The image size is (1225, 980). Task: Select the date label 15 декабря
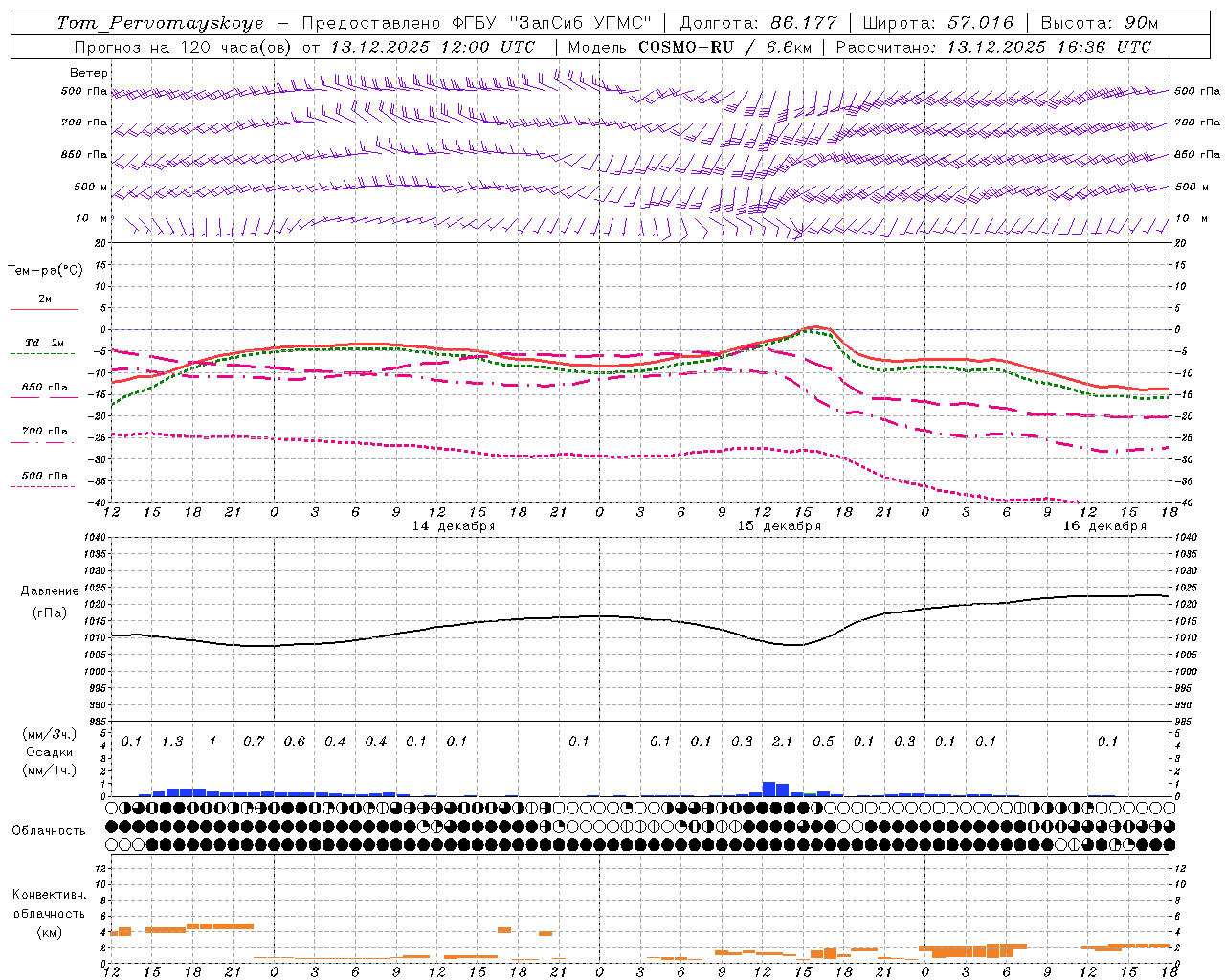[779, 526]
